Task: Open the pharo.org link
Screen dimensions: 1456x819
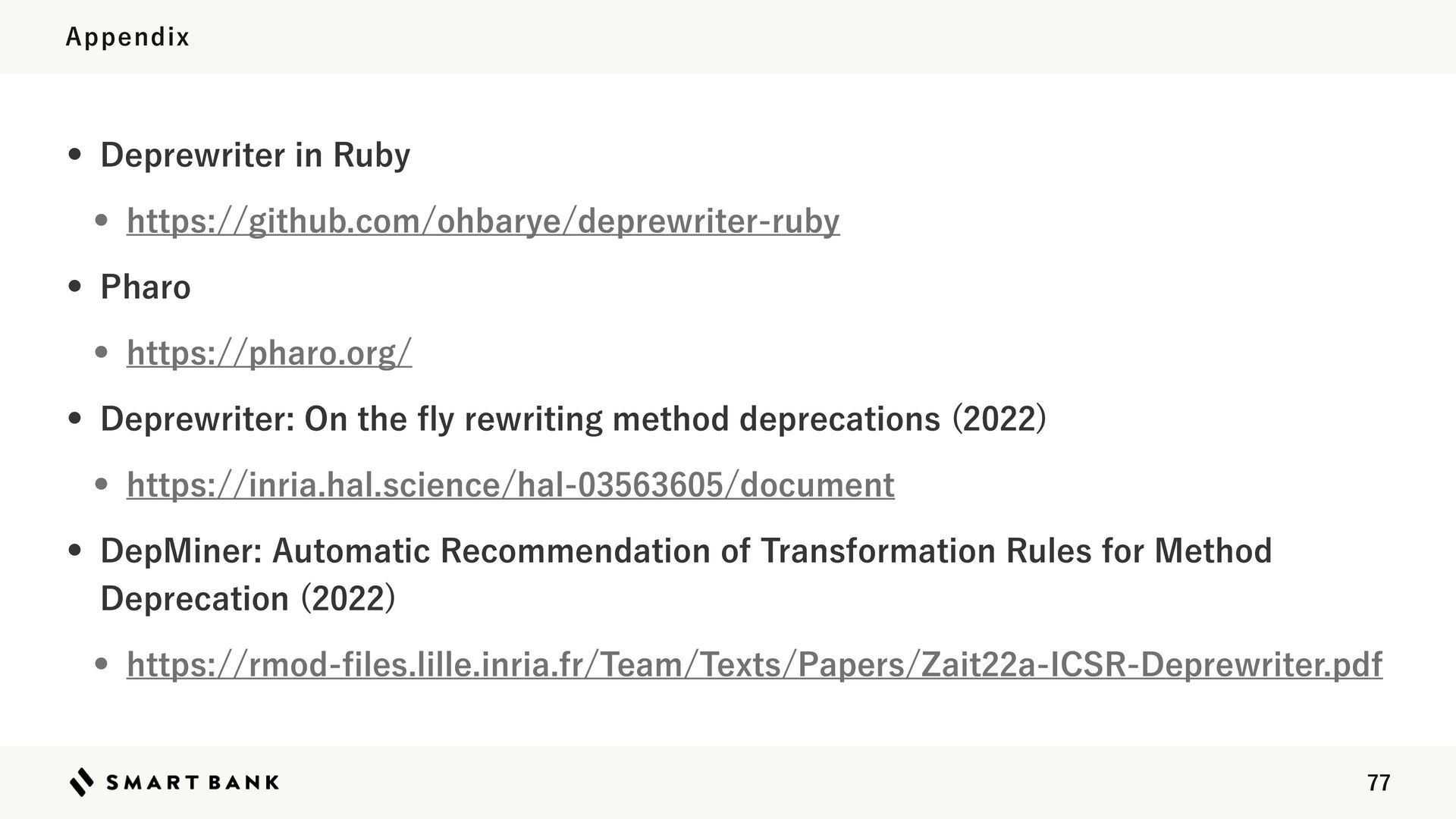Action: tap(269, 353)
